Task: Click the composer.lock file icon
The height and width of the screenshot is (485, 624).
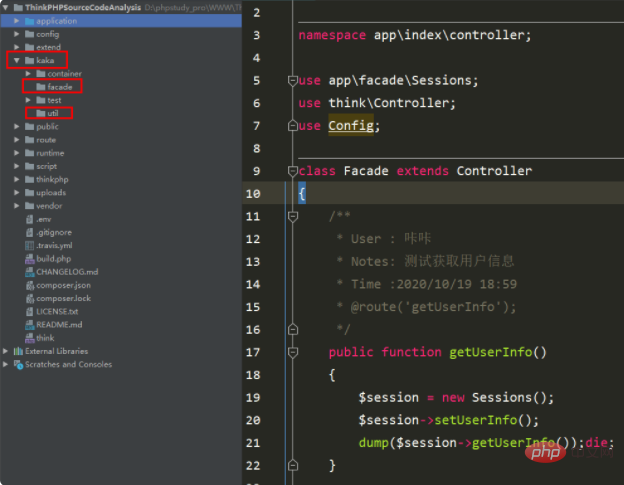Action: [30, 298]
